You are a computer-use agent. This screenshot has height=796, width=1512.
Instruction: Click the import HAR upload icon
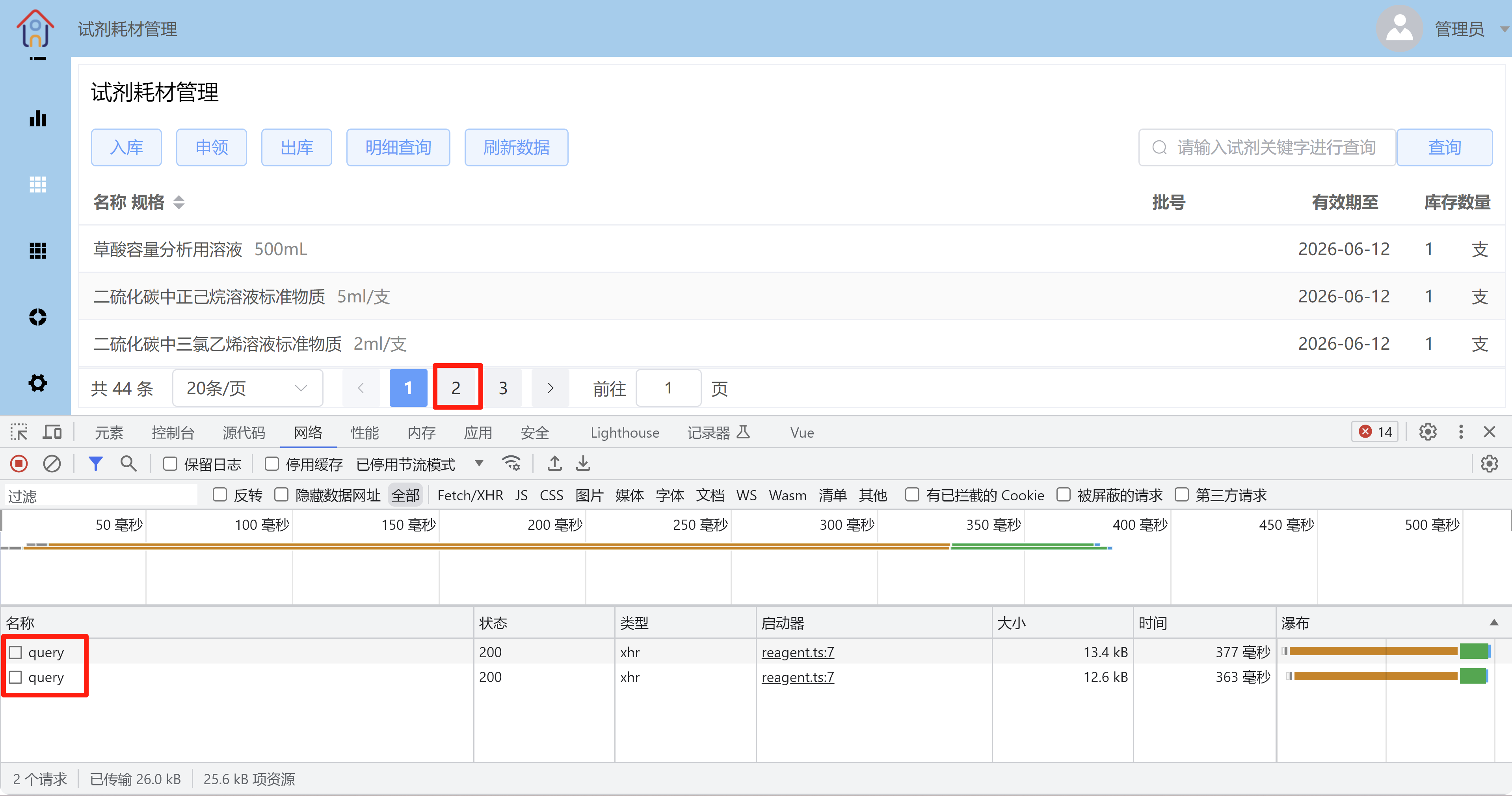coord(554,464)
